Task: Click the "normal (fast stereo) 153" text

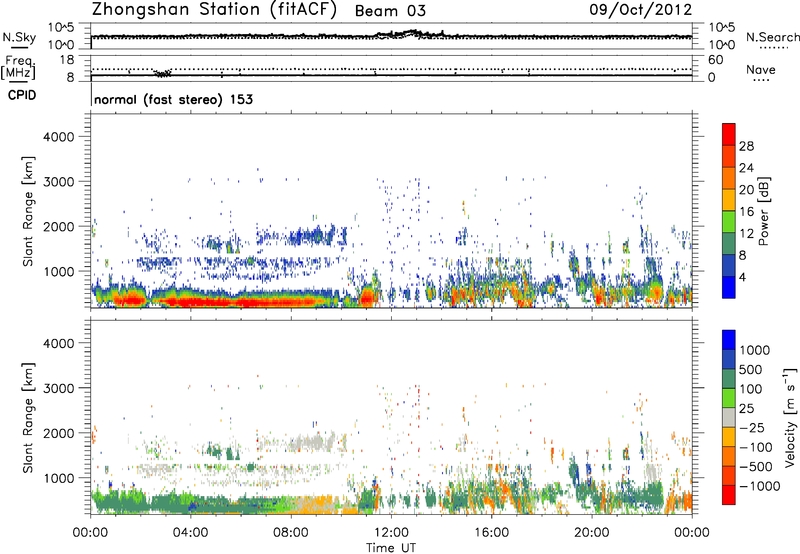Action: (x=173, y=99)
